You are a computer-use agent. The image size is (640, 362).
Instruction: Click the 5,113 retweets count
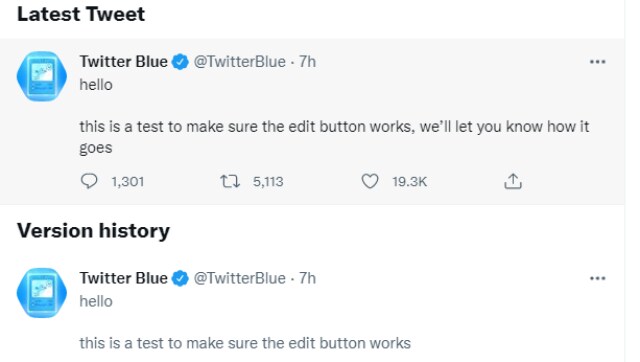tap(268, 182)
